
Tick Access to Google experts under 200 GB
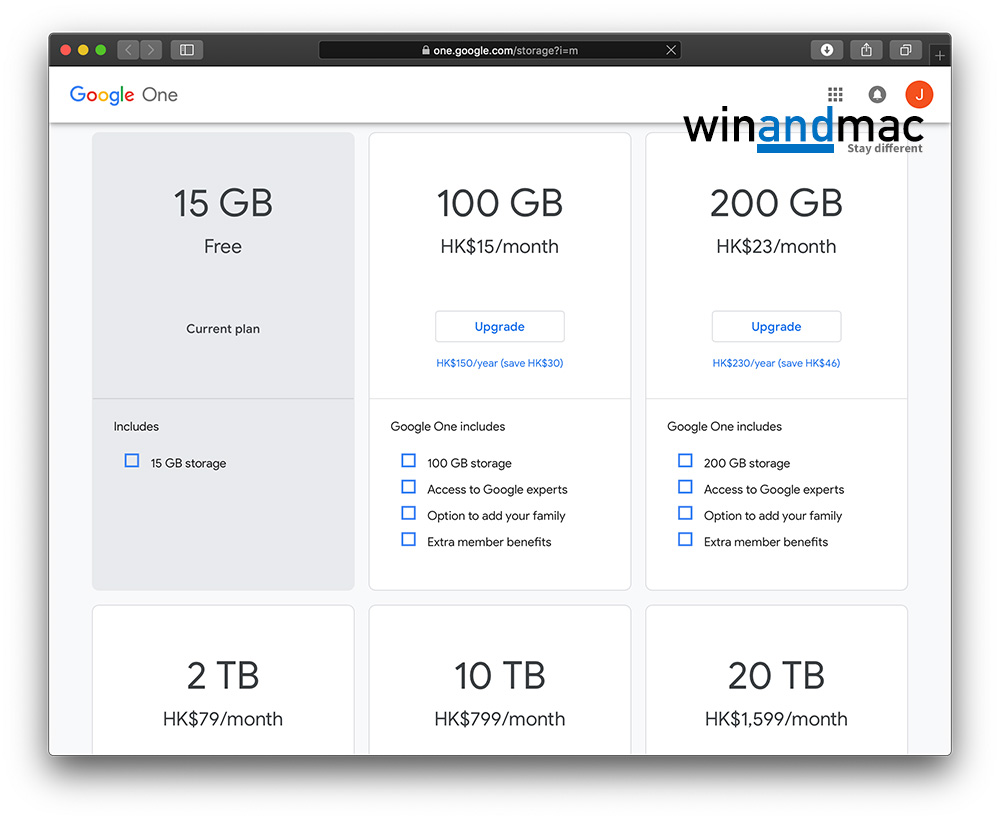[x=685, y=487]
